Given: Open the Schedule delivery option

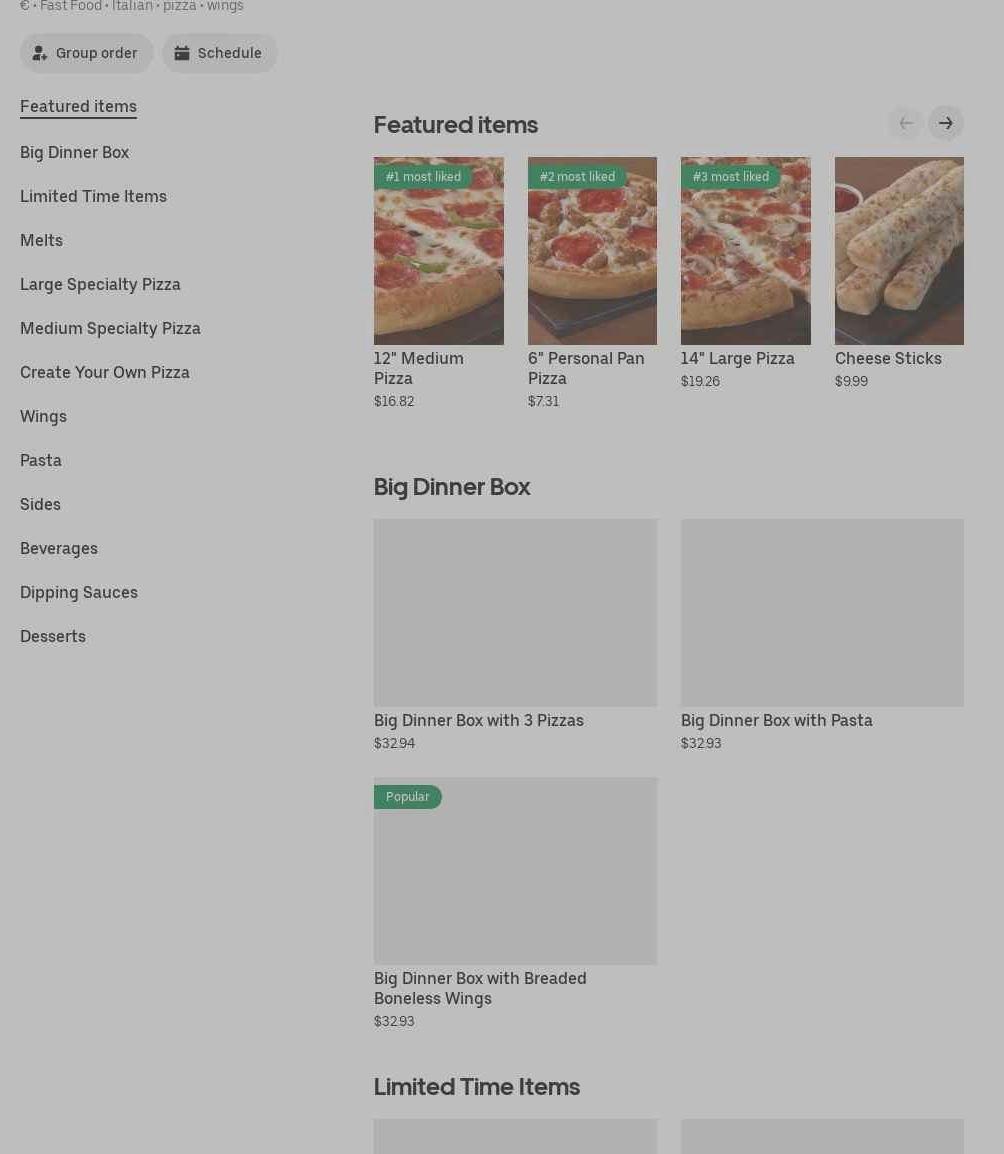Looking at the screenshot, I should [219, 53].
